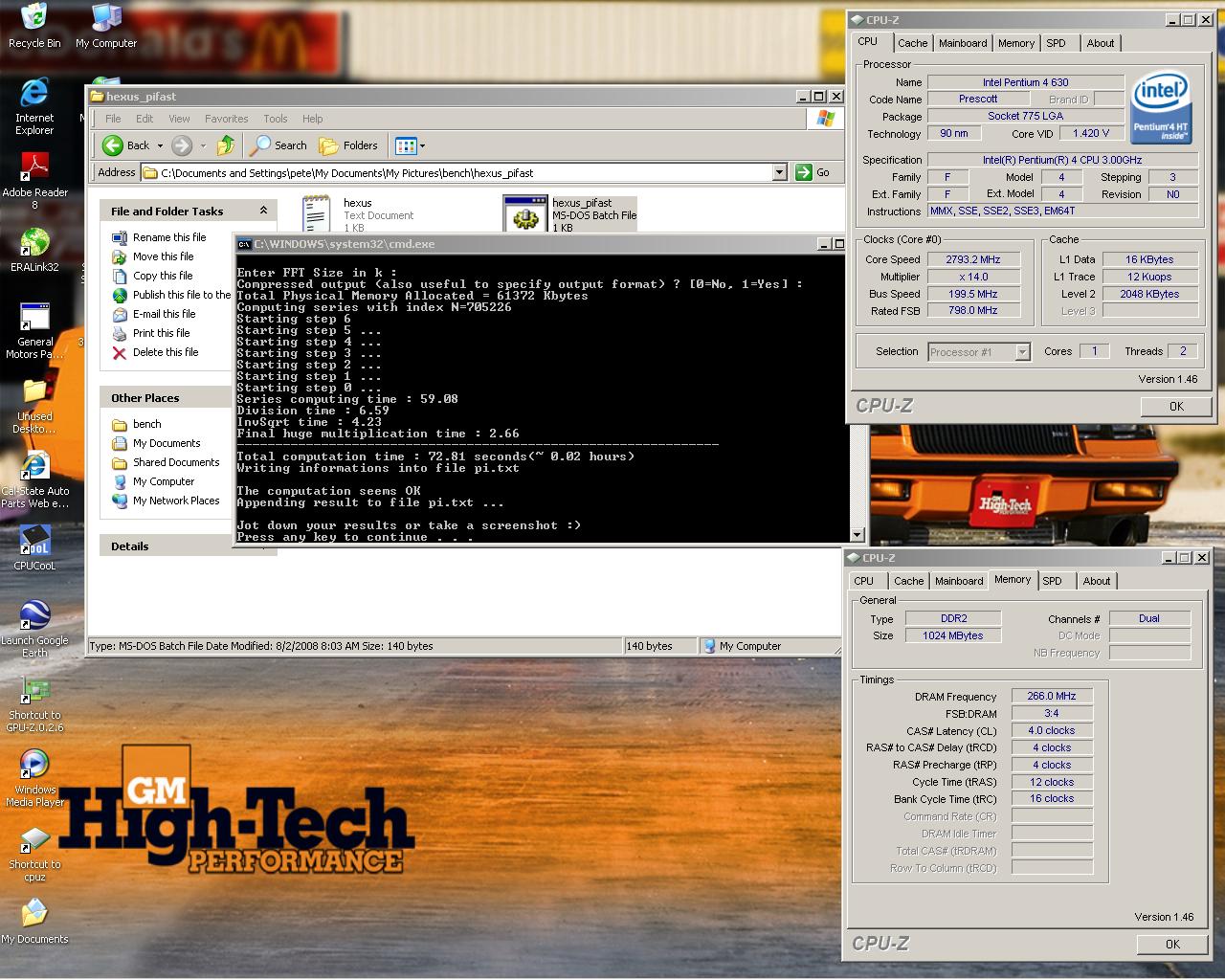Open the Forward button history dropdown arrow
The width and height of the screenshot is (1225, 980).
[203, 145]
